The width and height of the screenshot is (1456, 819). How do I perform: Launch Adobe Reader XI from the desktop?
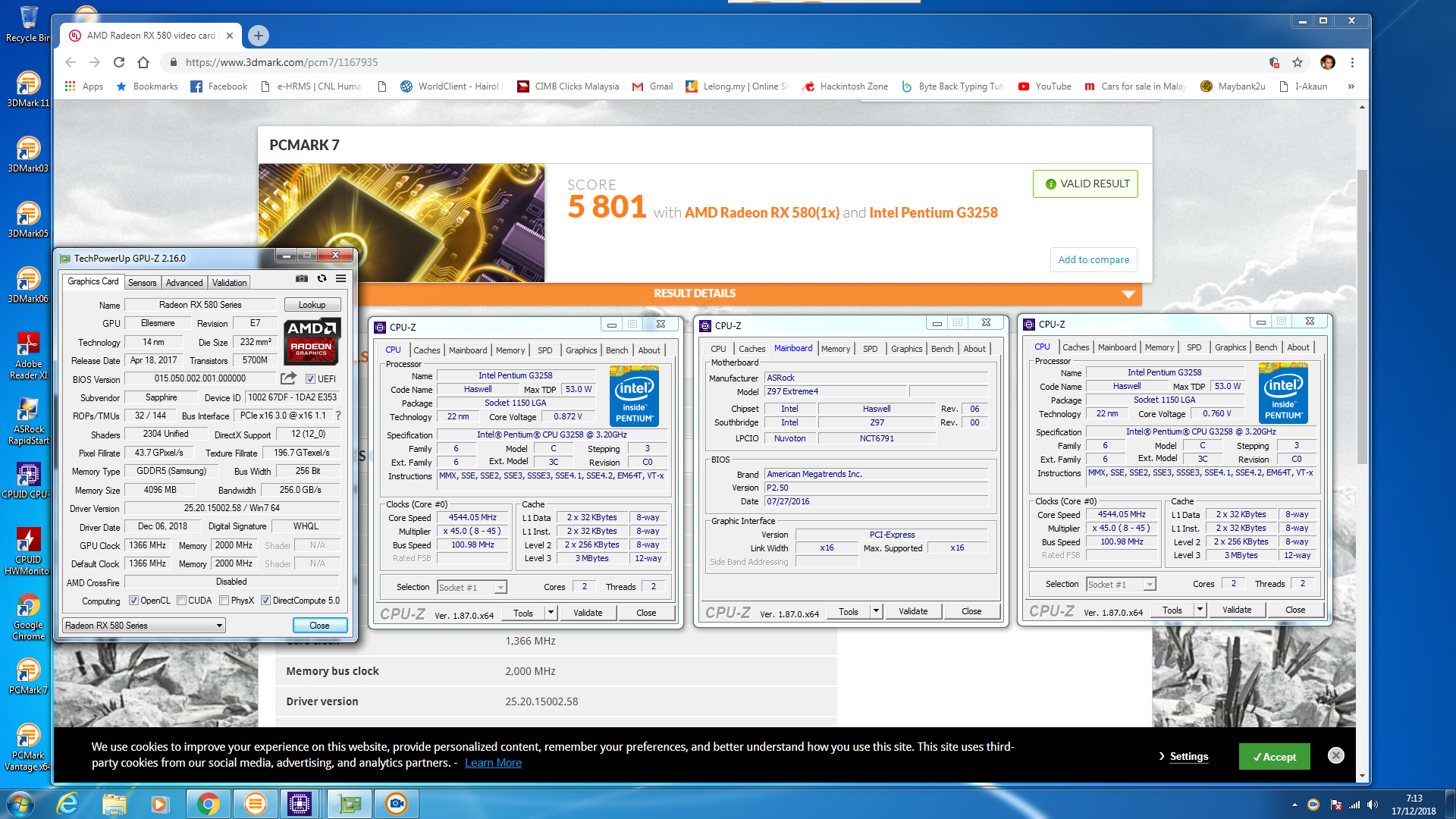[x=28, y=356]
